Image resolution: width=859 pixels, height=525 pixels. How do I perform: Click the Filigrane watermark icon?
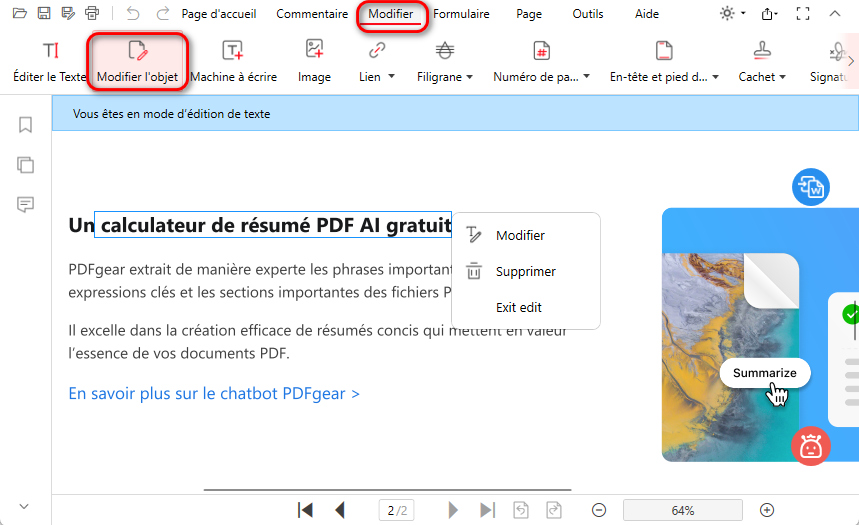[x=445, y=50]
